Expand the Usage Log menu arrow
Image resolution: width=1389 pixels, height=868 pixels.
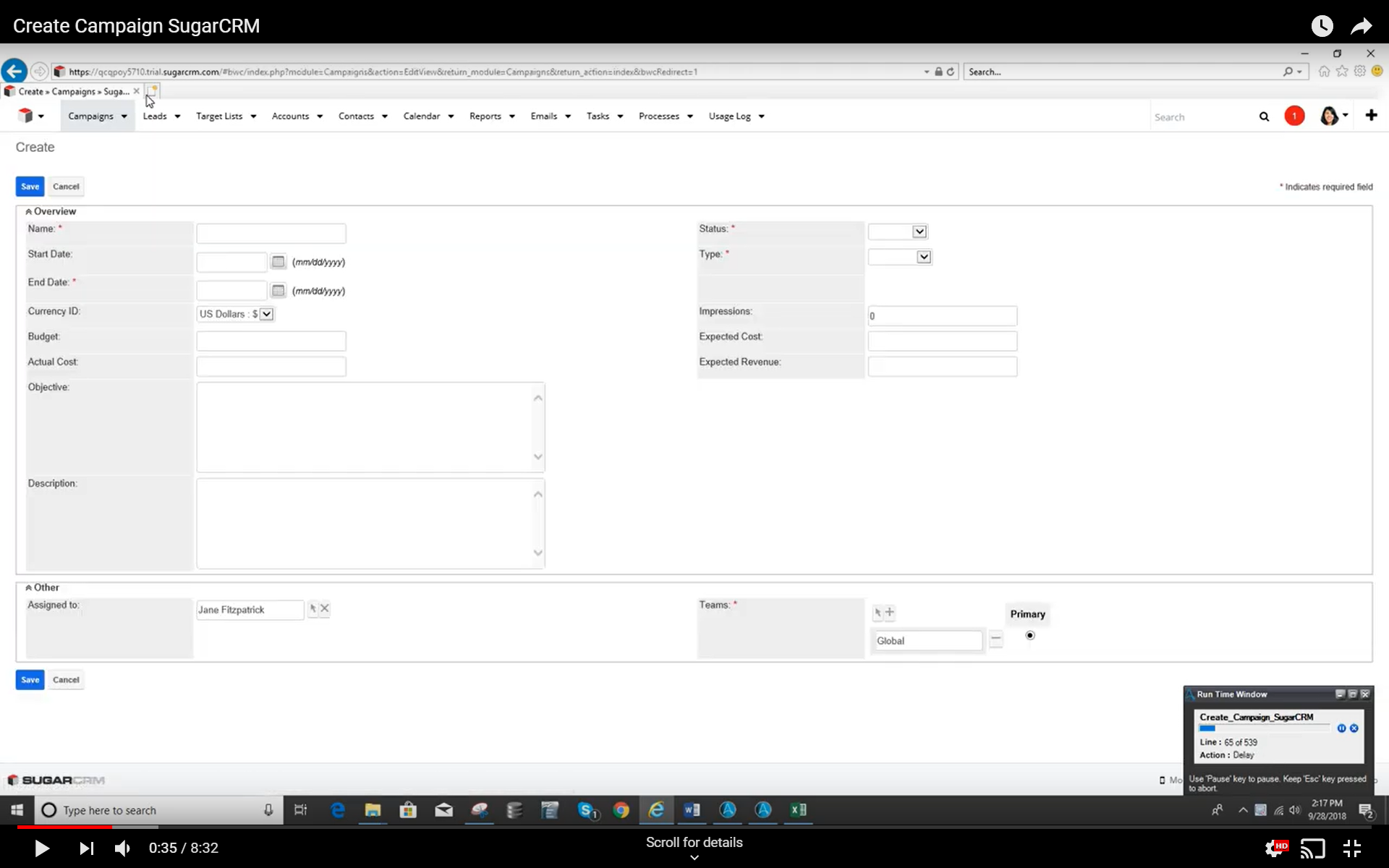(x=761, y=116)
